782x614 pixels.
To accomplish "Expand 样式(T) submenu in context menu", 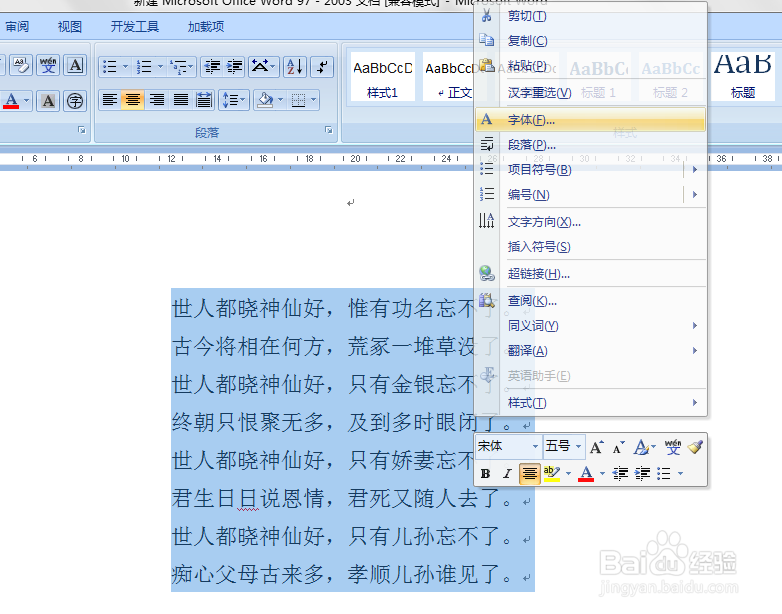I will pyautogui.click(x=591, y=403).
